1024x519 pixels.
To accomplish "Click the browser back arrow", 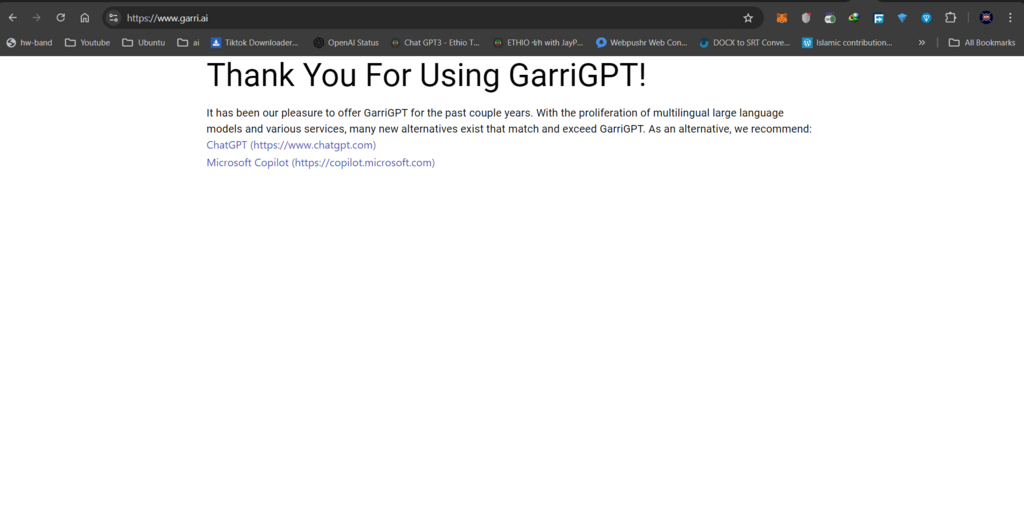I will point(13,18).
